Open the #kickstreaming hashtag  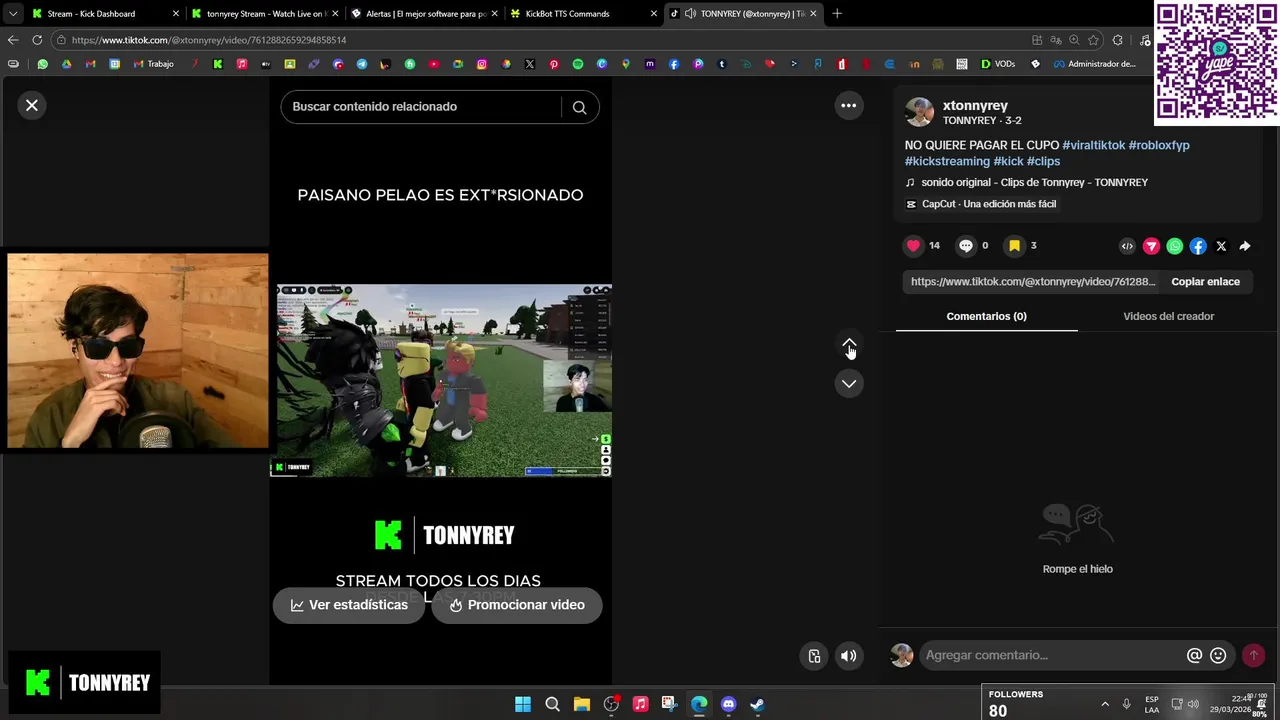tap(947, 161)
